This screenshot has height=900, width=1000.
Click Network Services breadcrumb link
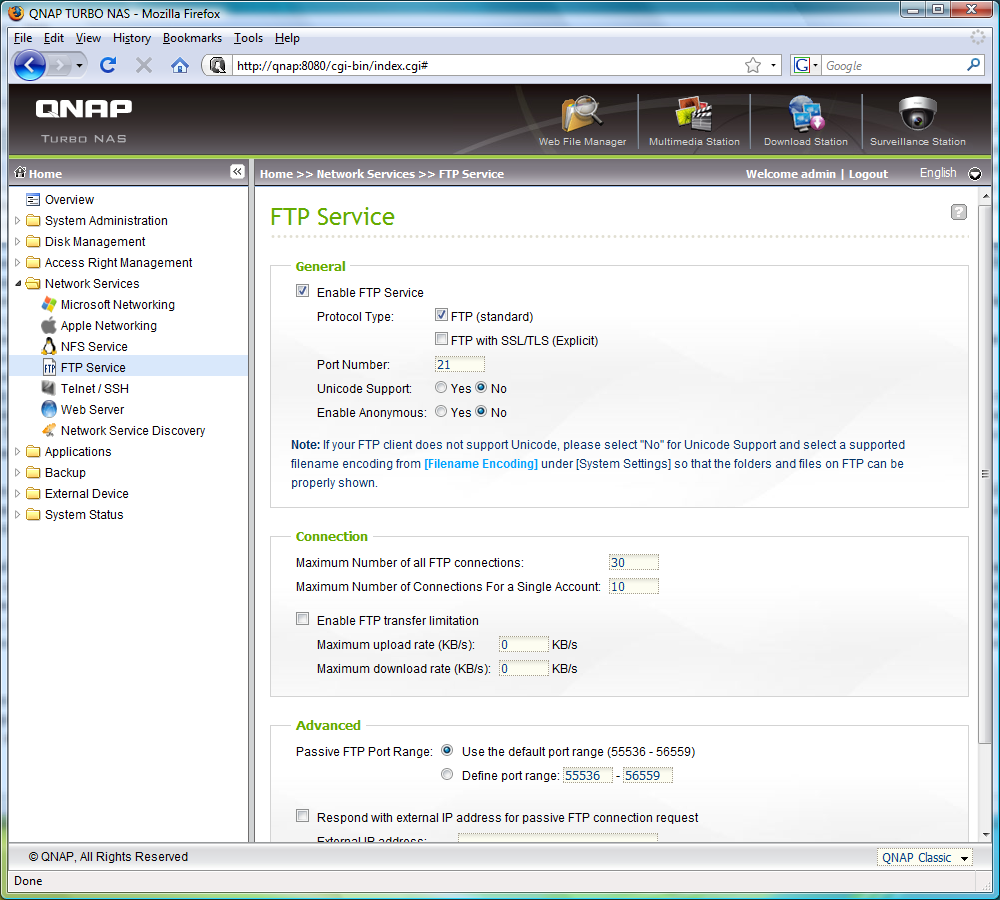tap(365, 174)
